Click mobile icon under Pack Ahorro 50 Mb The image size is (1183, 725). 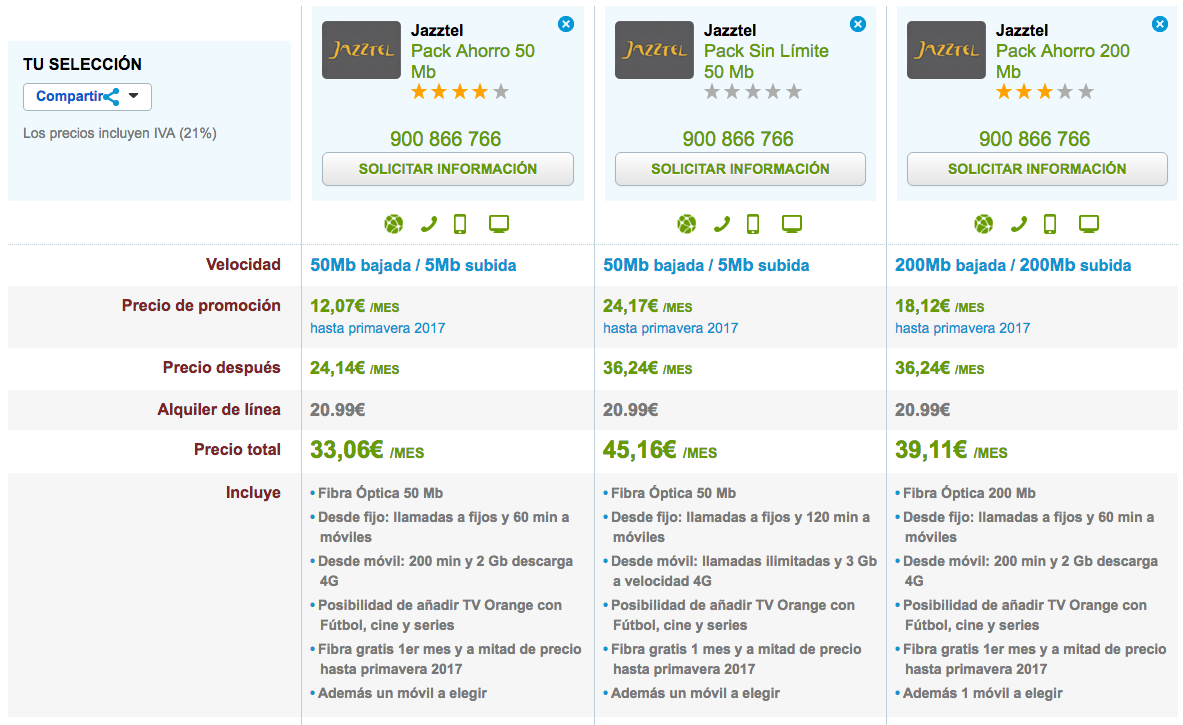click(x=460, y=224)
